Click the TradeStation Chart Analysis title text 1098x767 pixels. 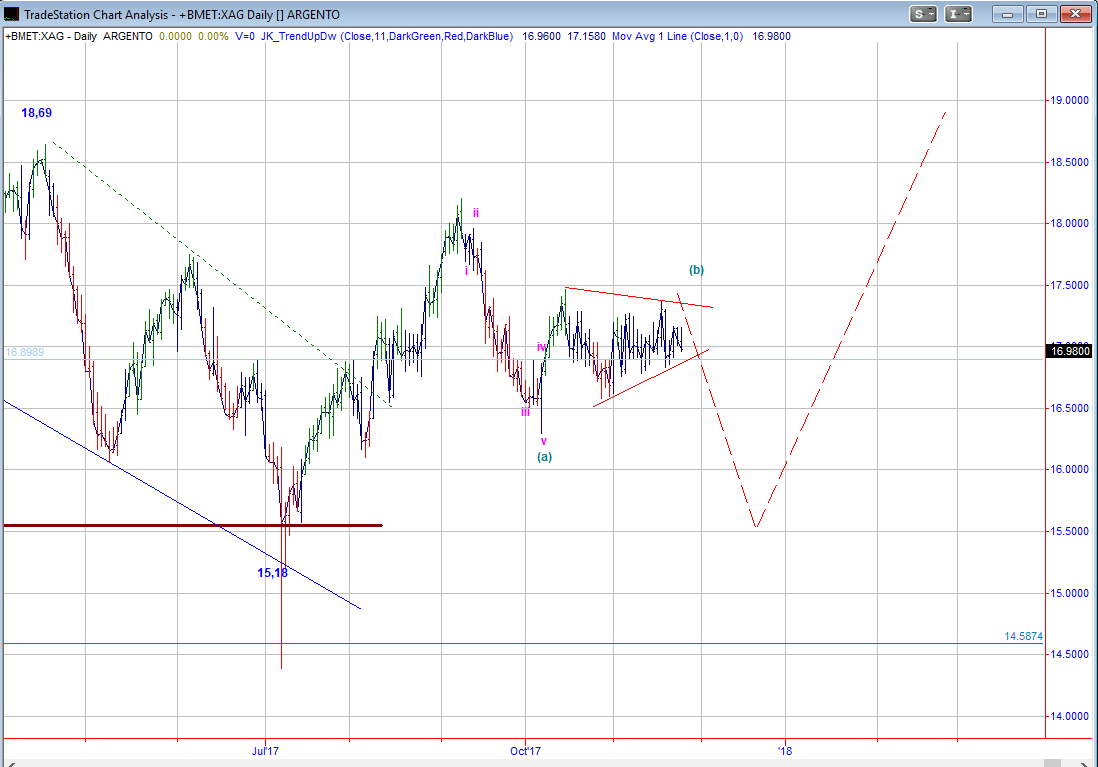coord(182,15)
